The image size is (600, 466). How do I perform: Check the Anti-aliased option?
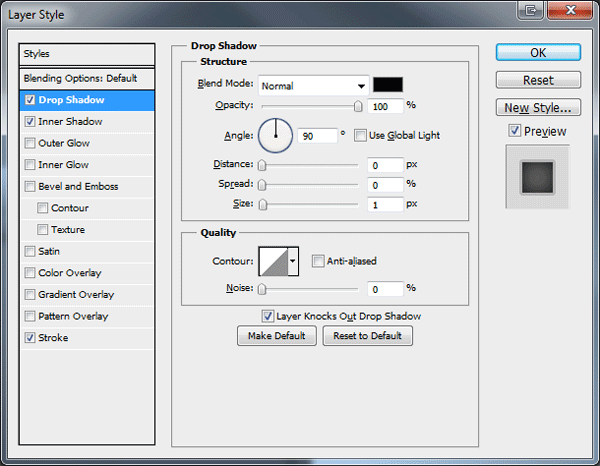318,261
